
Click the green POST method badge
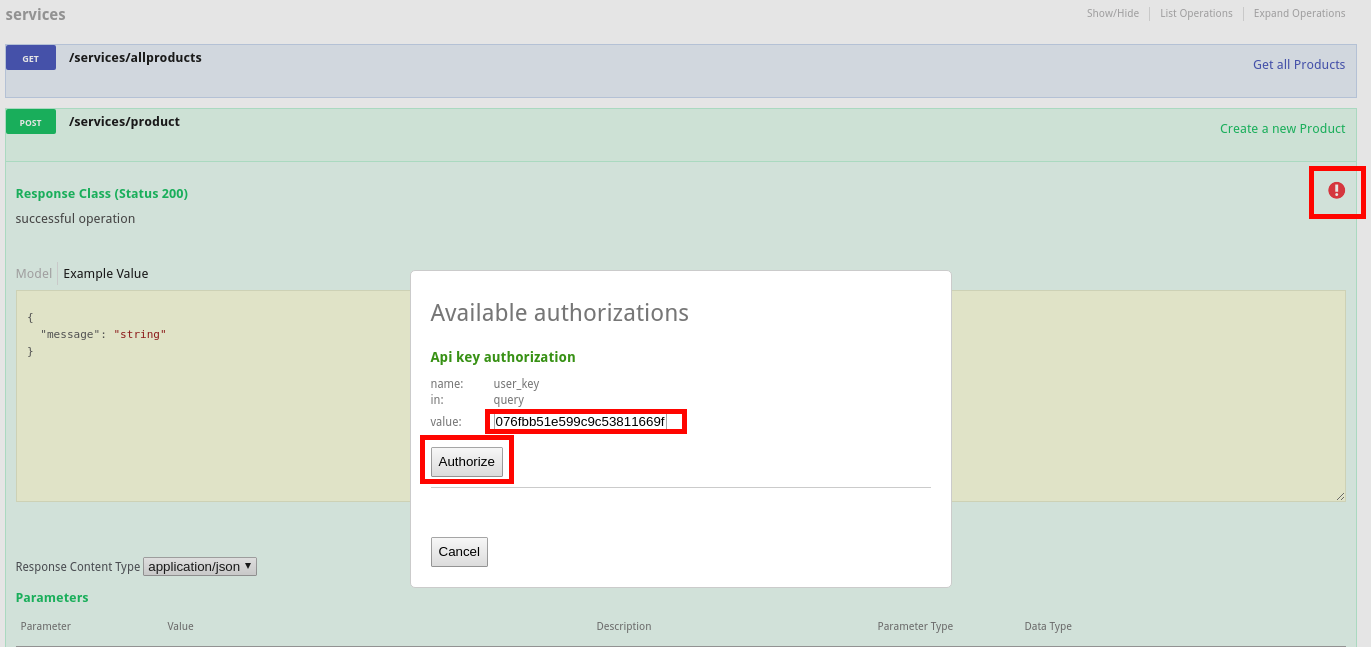(x=31, y=122)
